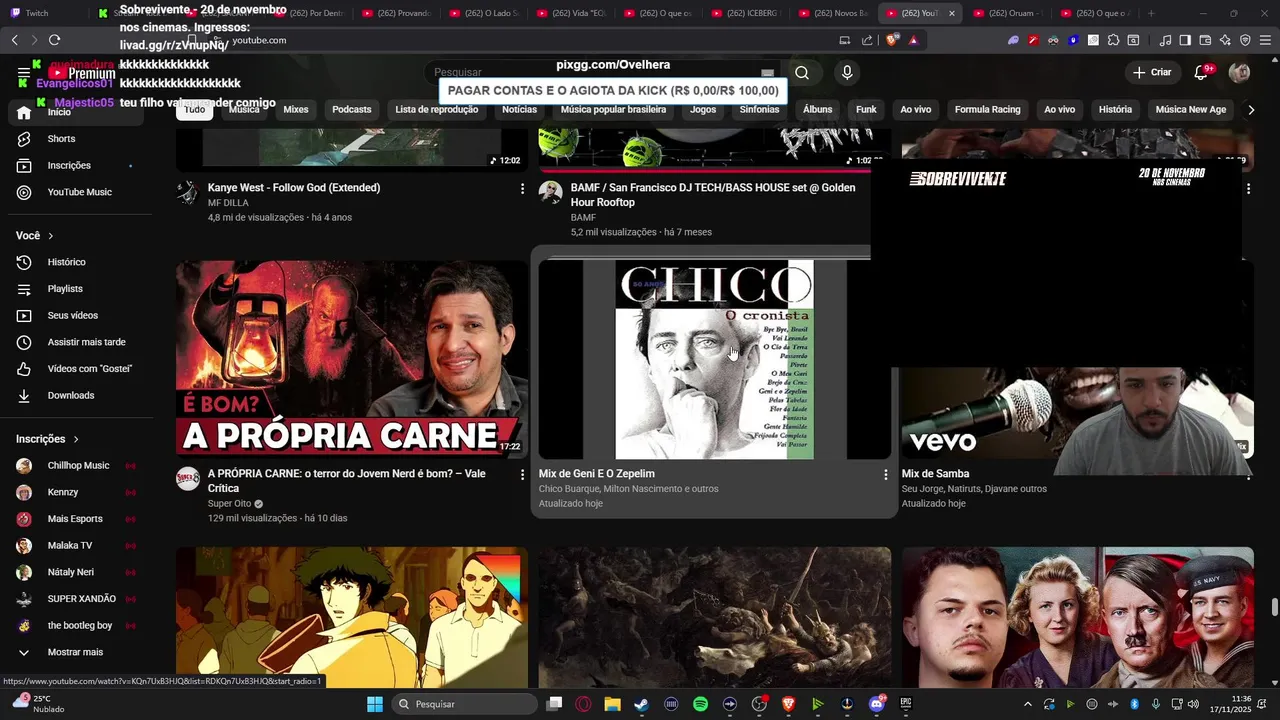Open Epic Games Launcher from taskbar
This screenshot has height=720, width=1280.
[x=906, y=704]
